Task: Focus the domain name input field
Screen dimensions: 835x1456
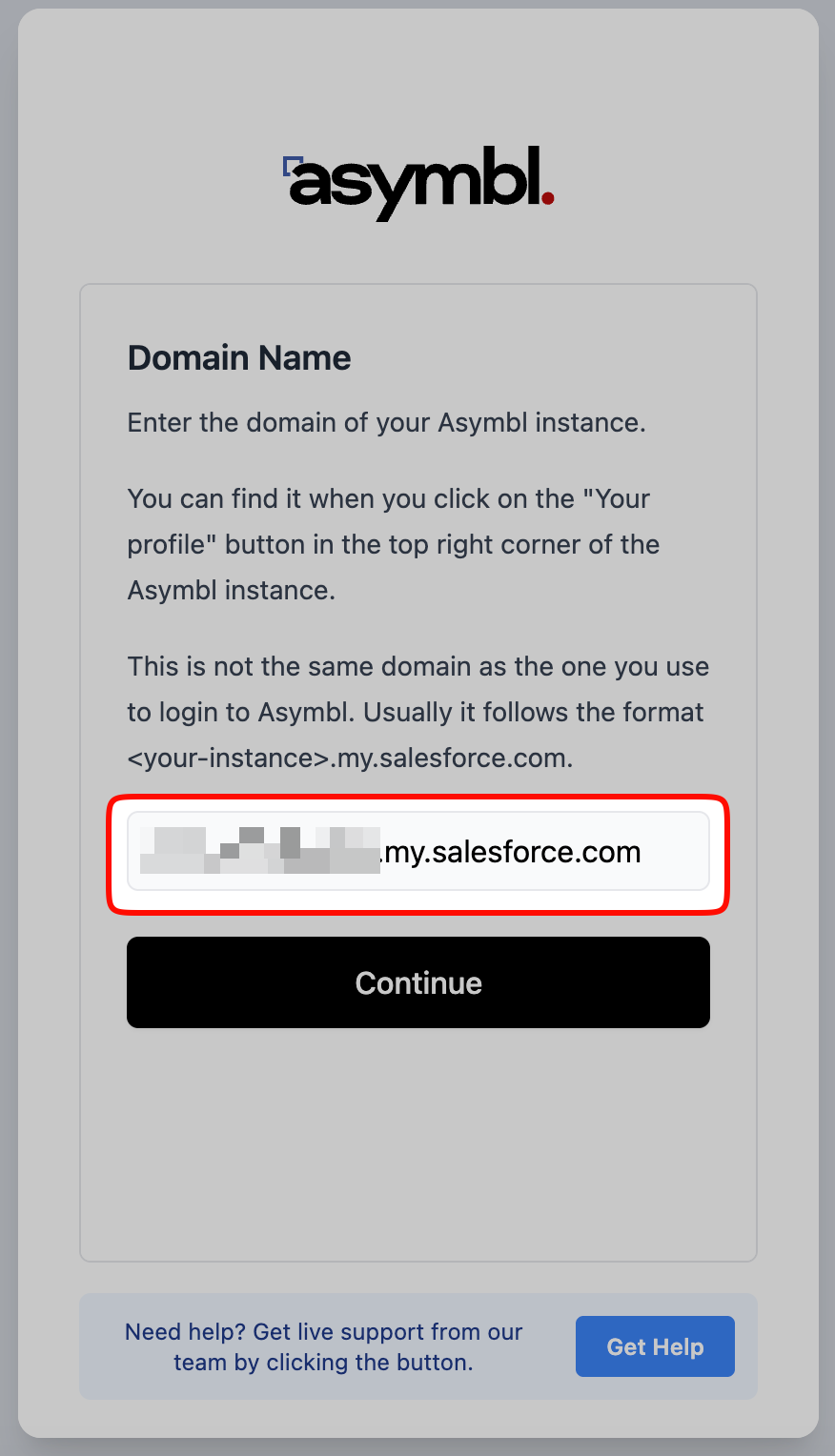Action: 417,851
